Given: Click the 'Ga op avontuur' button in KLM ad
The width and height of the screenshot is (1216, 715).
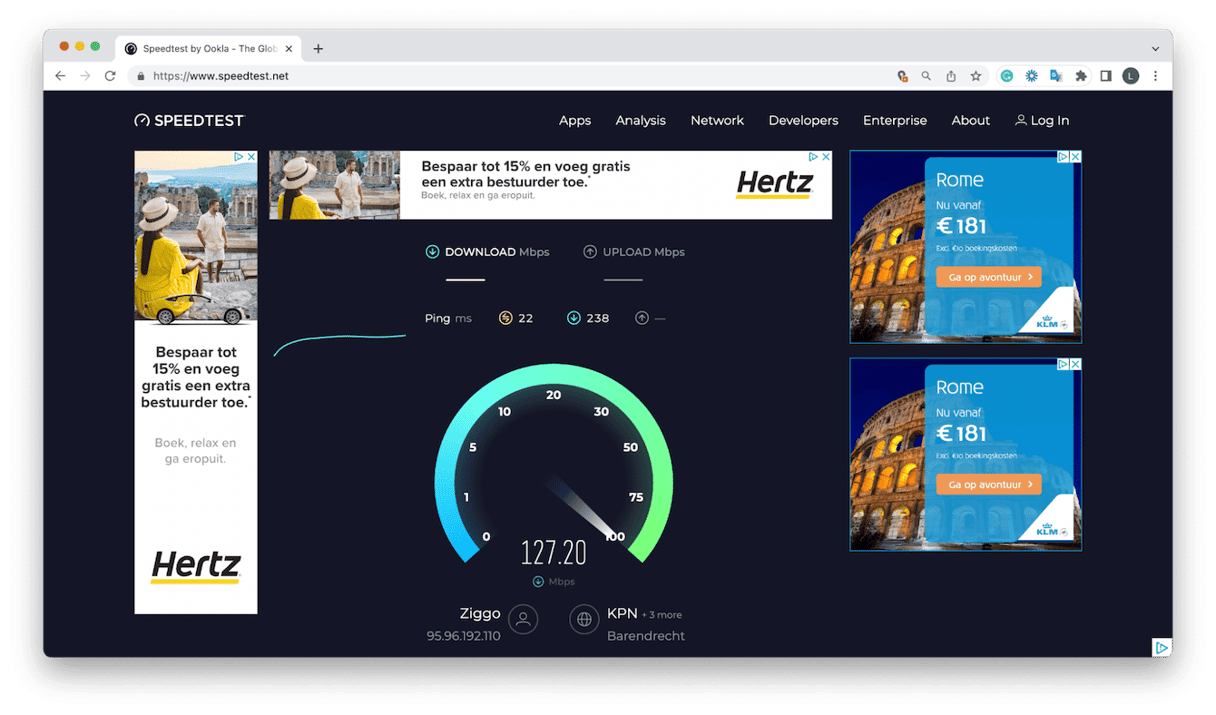Looking at the screenshot, I should (x=988, y=276).
